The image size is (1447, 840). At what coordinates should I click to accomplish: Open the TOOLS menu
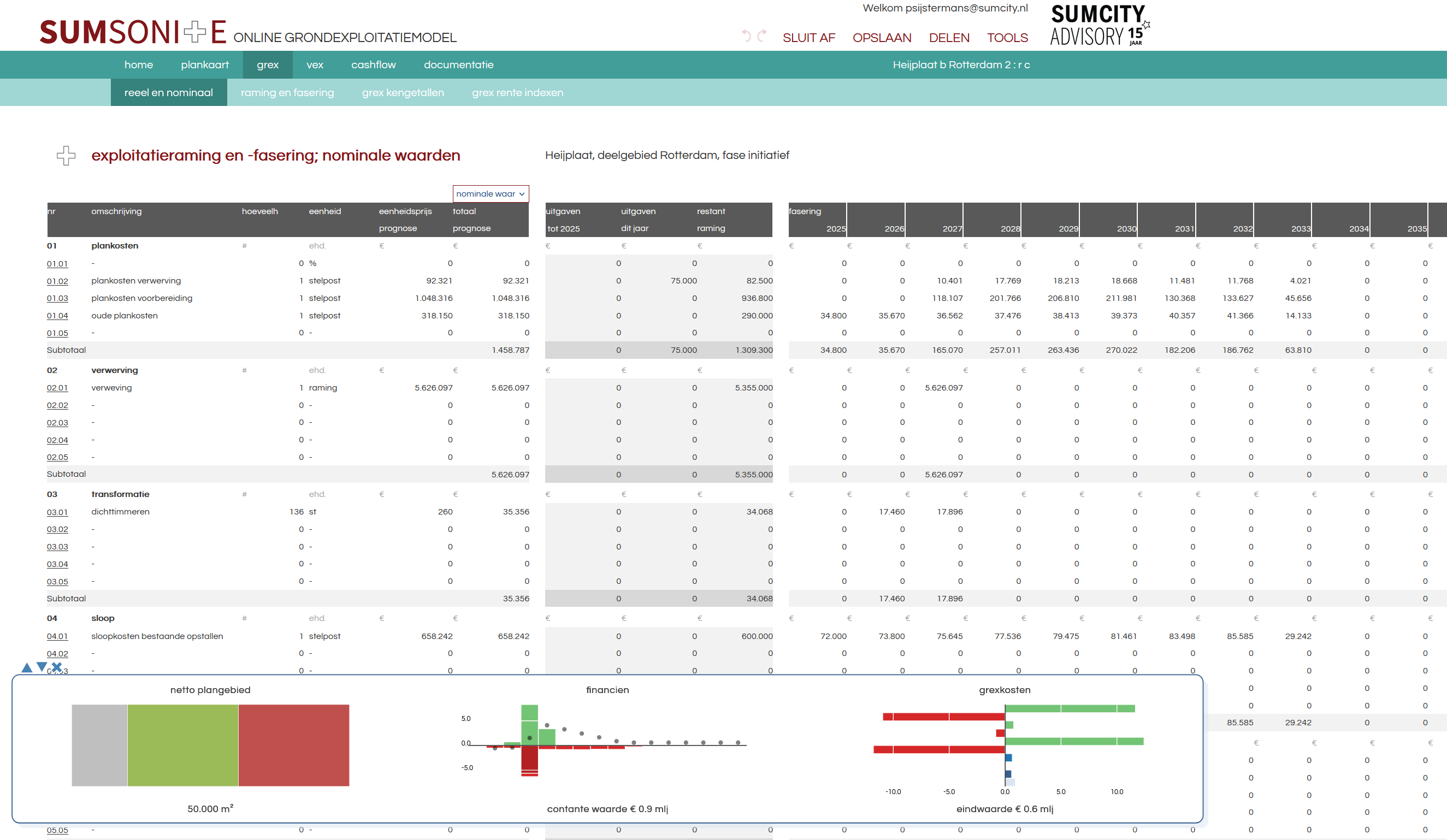pos(1007,38)
